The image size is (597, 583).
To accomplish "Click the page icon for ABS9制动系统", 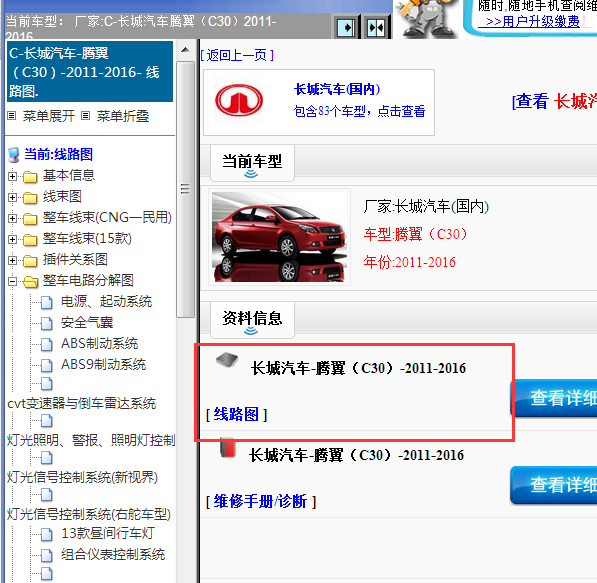I will (47, 366).
